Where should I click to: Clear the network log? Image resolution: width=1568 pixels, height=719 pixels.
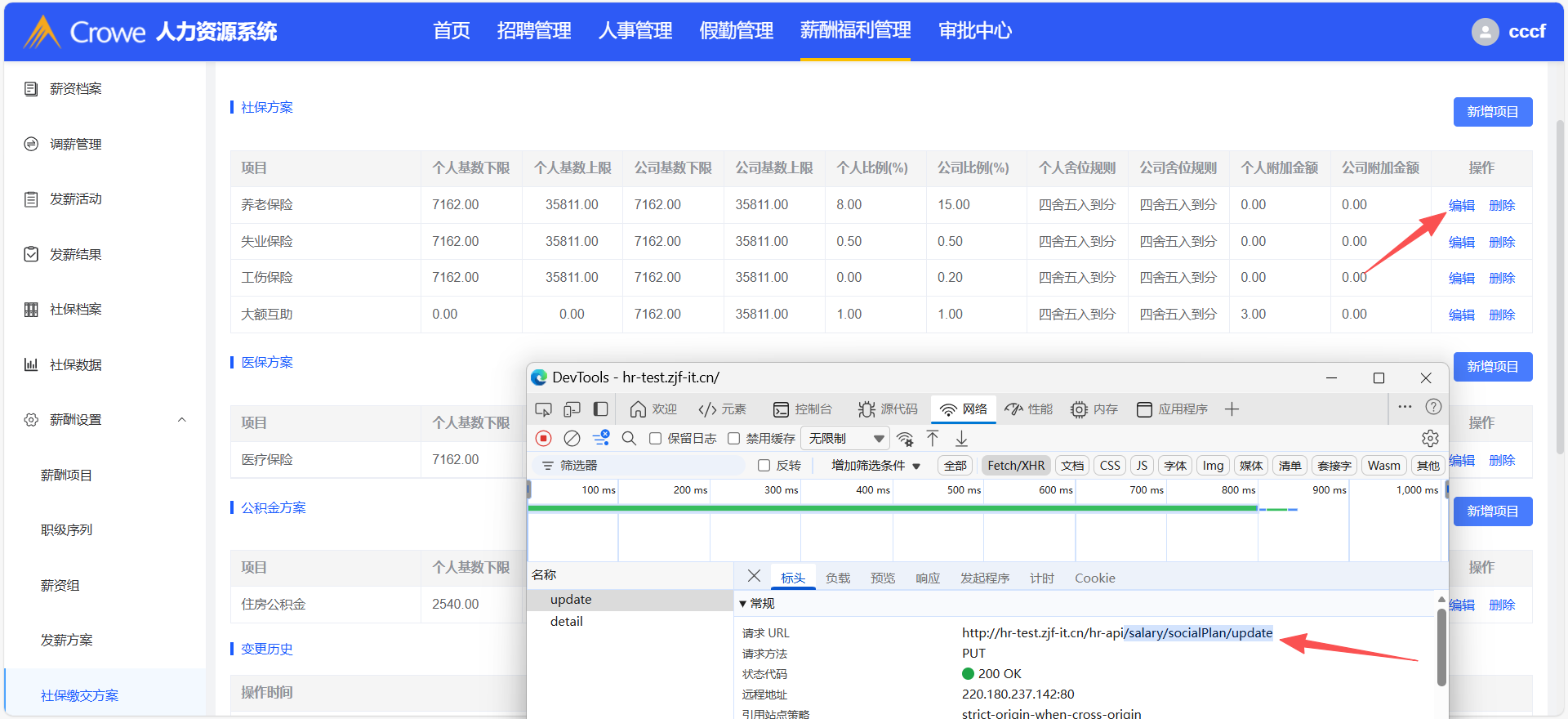click(x=572, y=439)
